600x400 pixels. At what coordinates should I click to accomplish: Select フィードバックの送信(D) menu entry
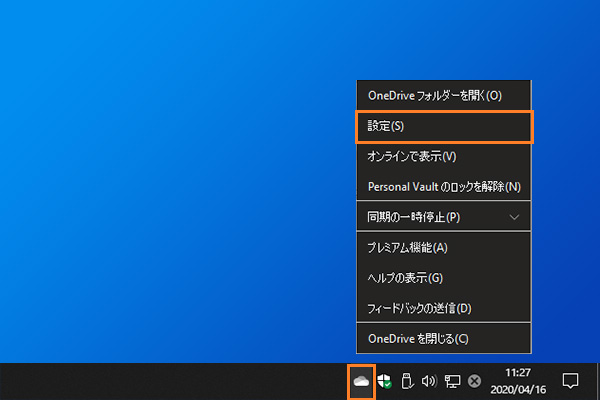444,308
